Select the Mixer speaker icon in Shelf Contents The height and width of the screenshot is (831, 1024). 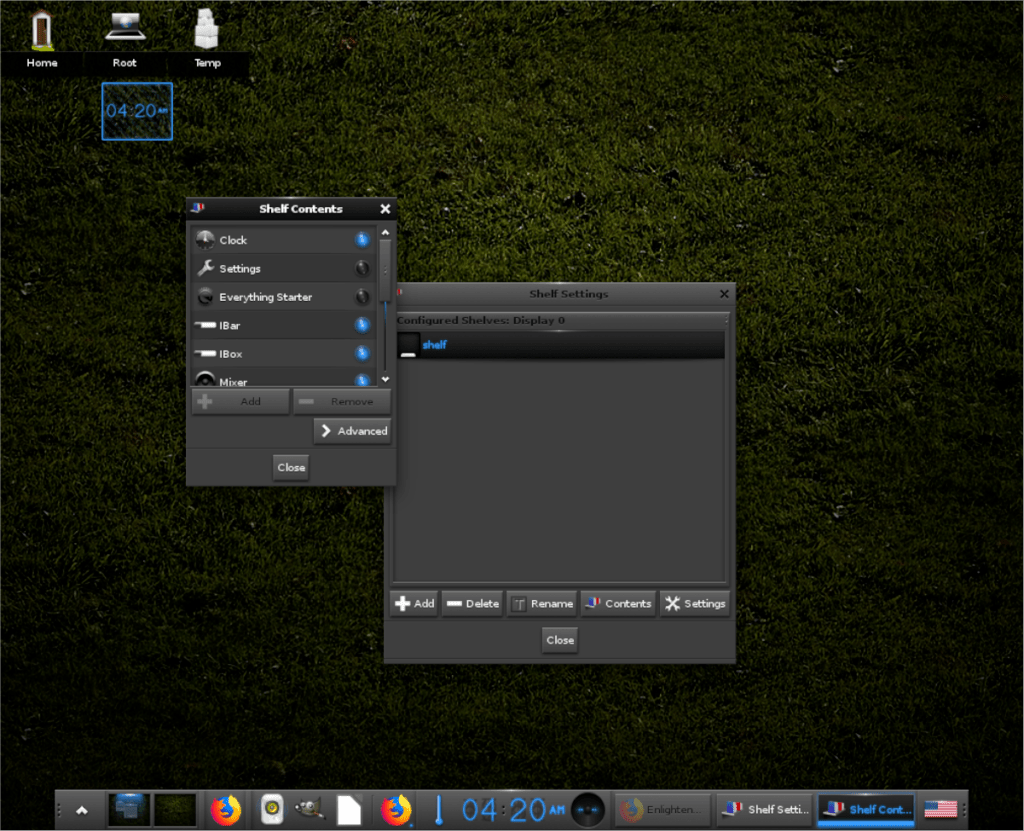207,381
